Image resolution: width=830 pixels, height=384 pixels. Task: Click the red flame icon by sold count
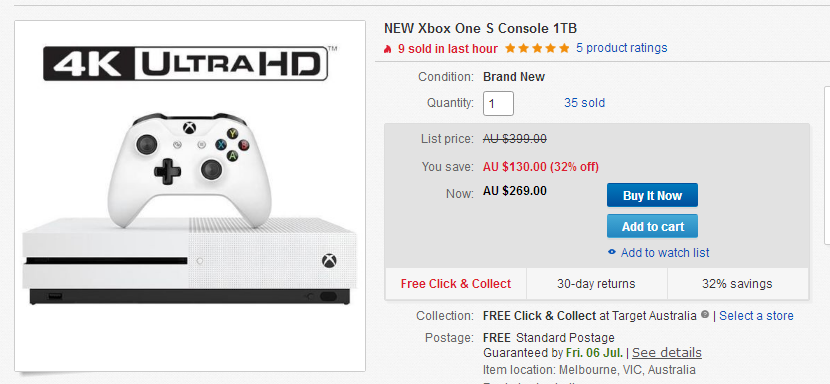click(388, 49)
